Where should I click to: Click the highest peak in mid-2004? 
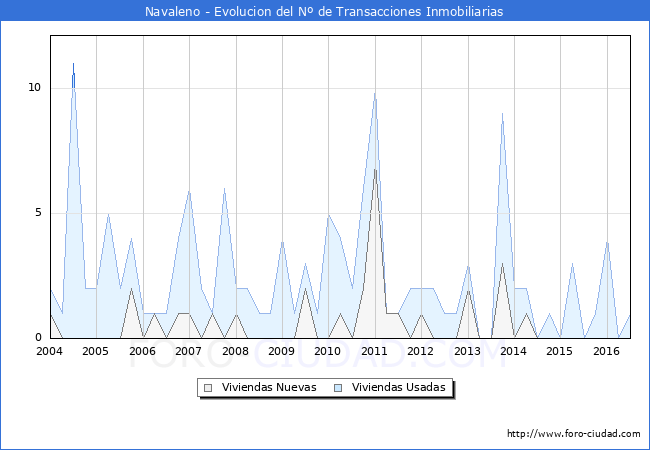click(x=73, y=64)
